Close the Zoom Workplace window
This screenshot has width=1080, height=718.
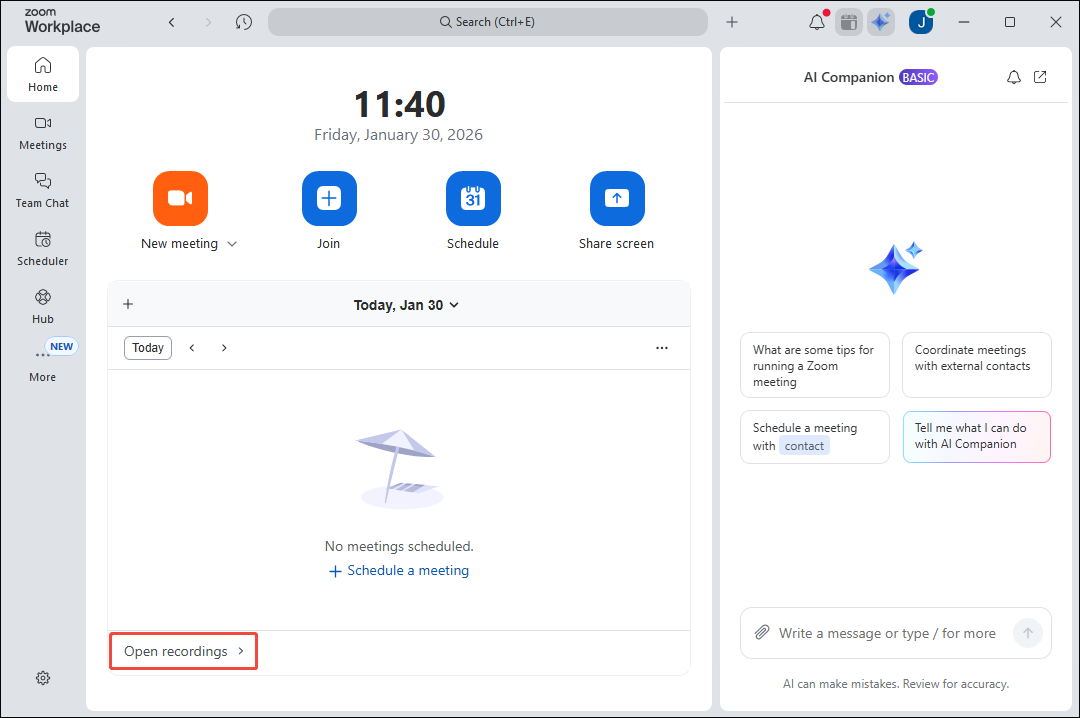(1055, 22)
